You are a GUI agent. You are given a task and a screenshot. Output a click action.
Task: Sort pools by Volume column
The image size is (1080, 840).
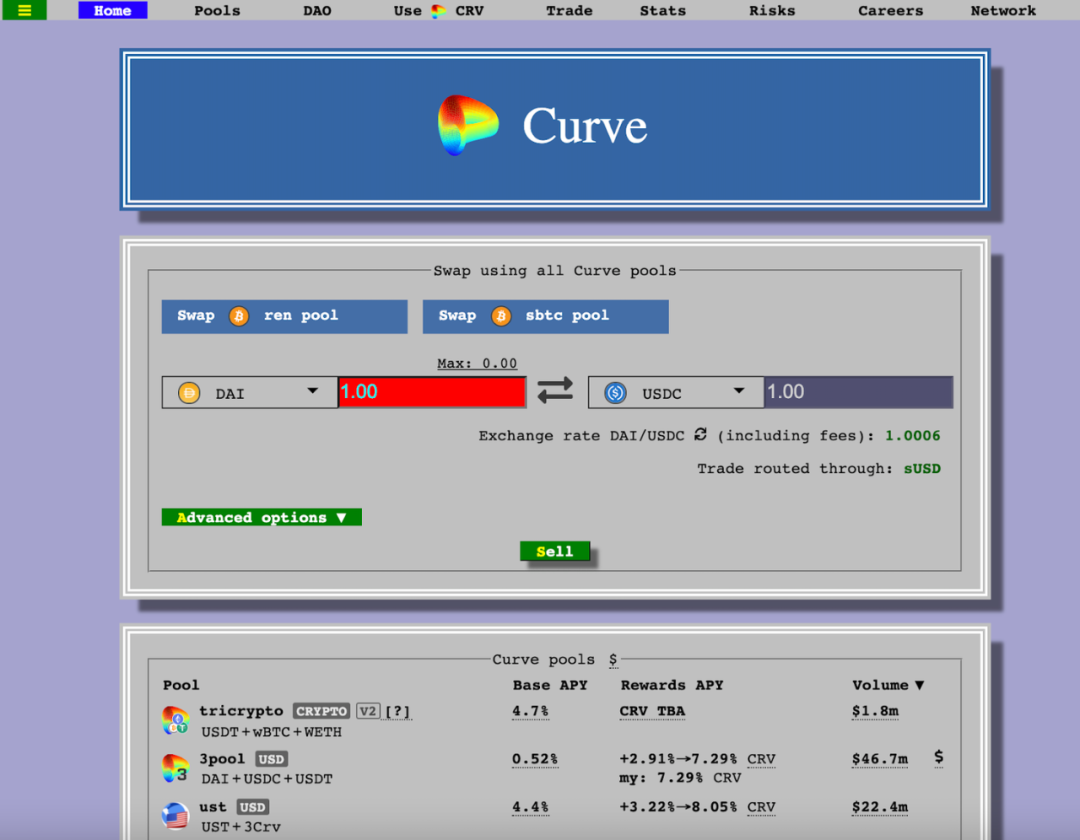[887, 685]
